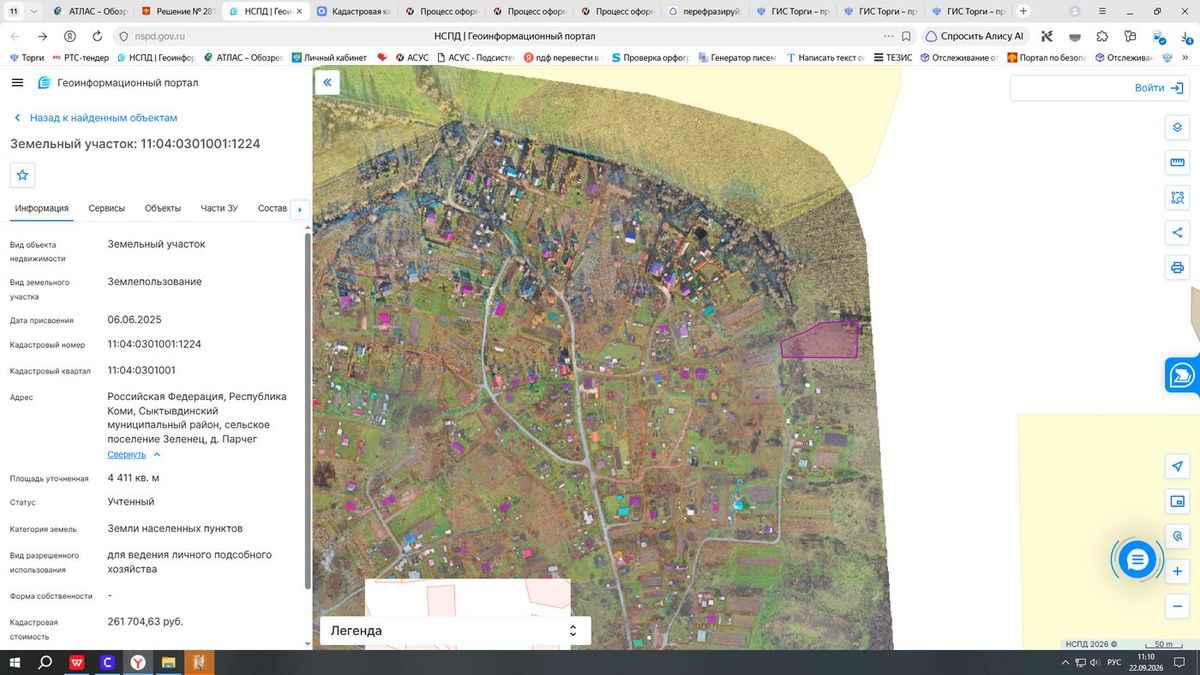Locate me with the navigation arrow icon

tap(1177, 467)
